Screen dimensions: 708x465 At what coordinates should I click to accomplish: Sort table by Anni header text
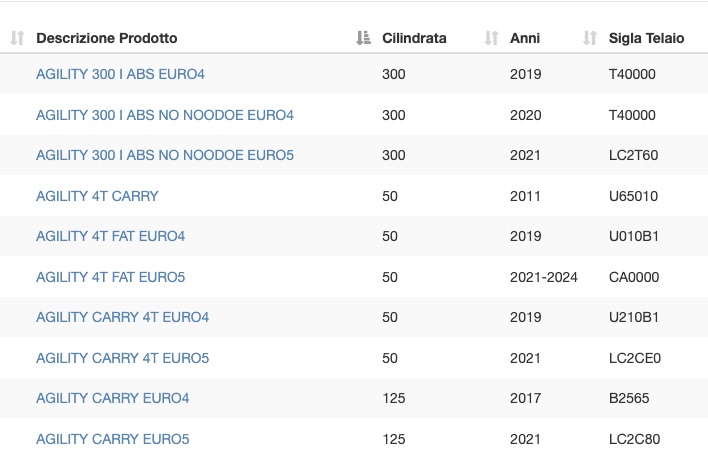coord(525,38)
